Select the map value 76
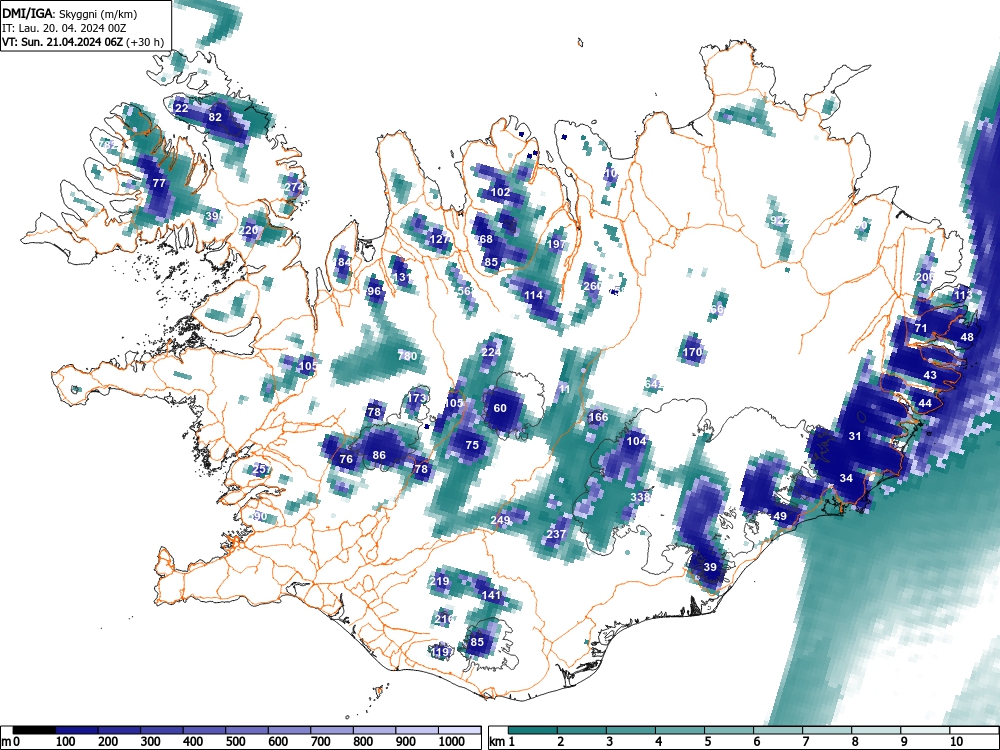1000x750 pixels. 346,459
